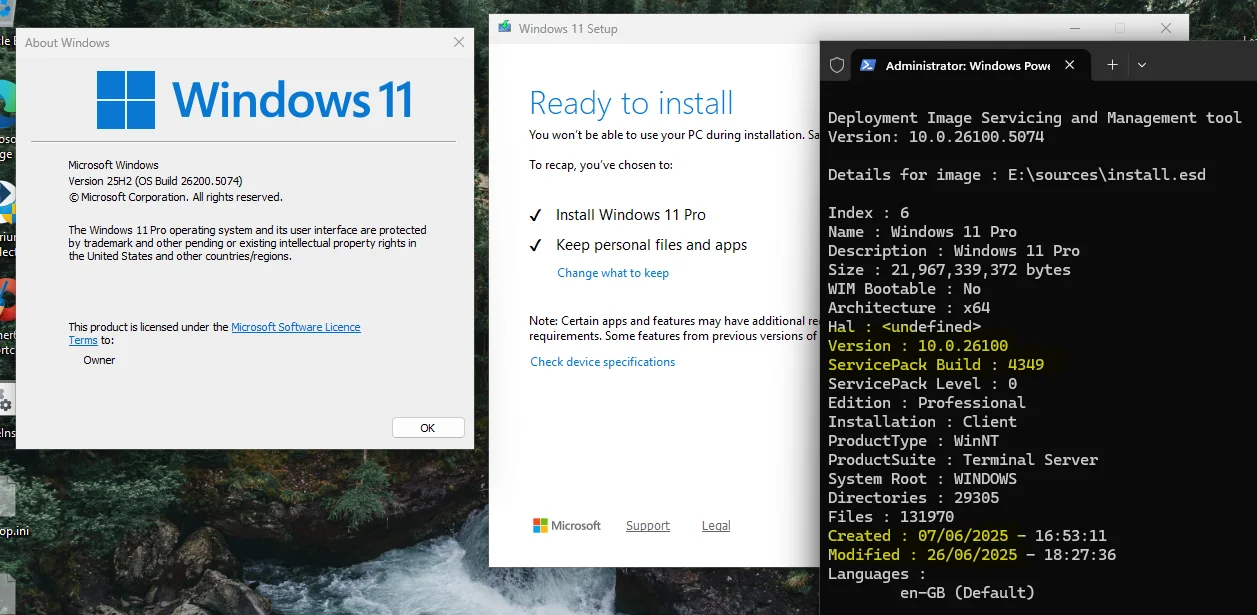1257x615 pixels.
Task: Click the Keep personal files and apps item
Action: [x=639, y=245]
